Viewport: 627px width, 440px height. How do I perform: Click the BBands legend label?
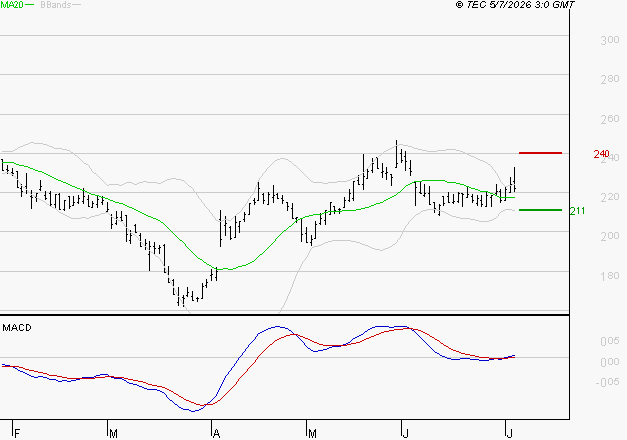pyautogui.click(x=56, y=5)
